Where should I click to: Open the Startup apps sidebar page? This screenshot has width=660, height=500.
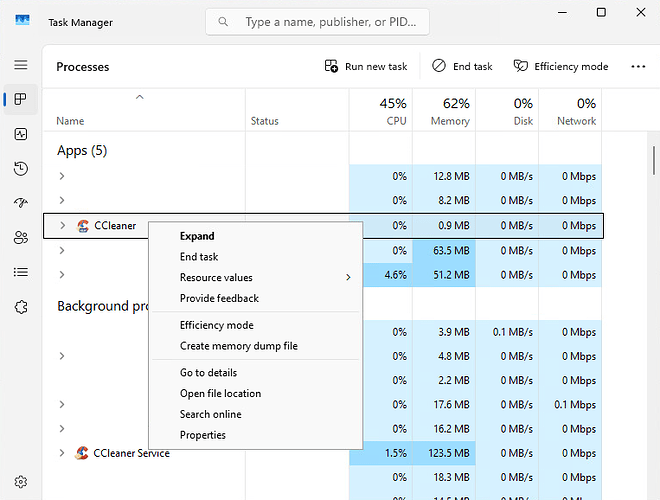point(21,203)
